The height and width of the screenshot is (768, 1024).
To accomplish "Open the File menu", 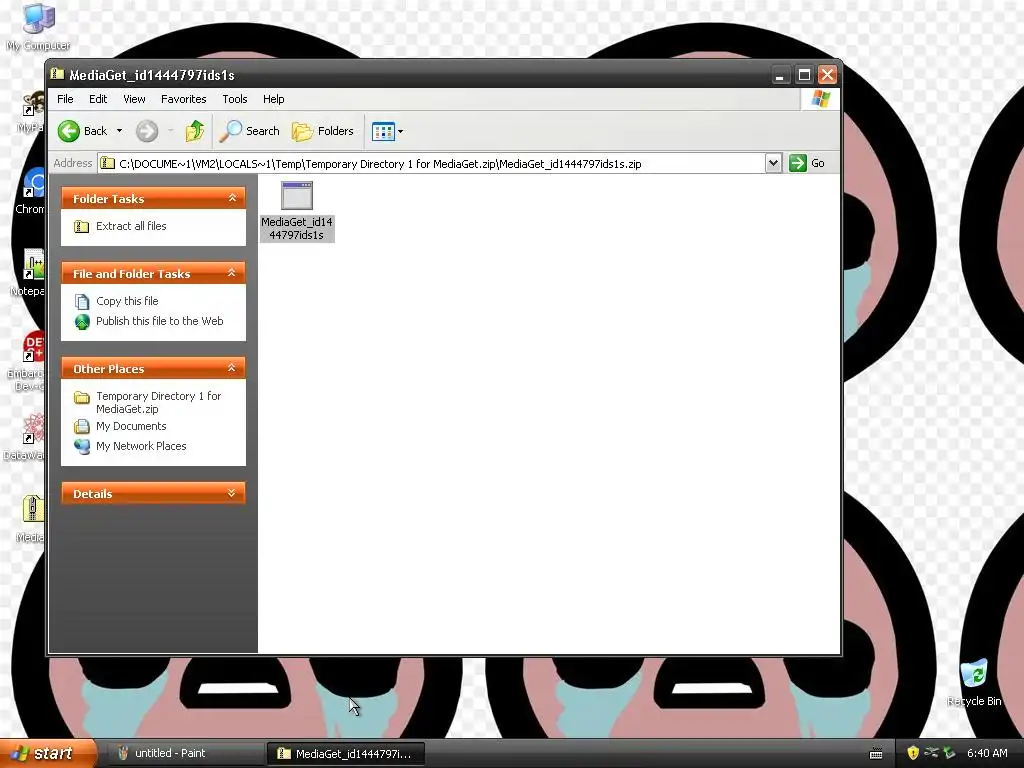I will click(x=65, y=99).
